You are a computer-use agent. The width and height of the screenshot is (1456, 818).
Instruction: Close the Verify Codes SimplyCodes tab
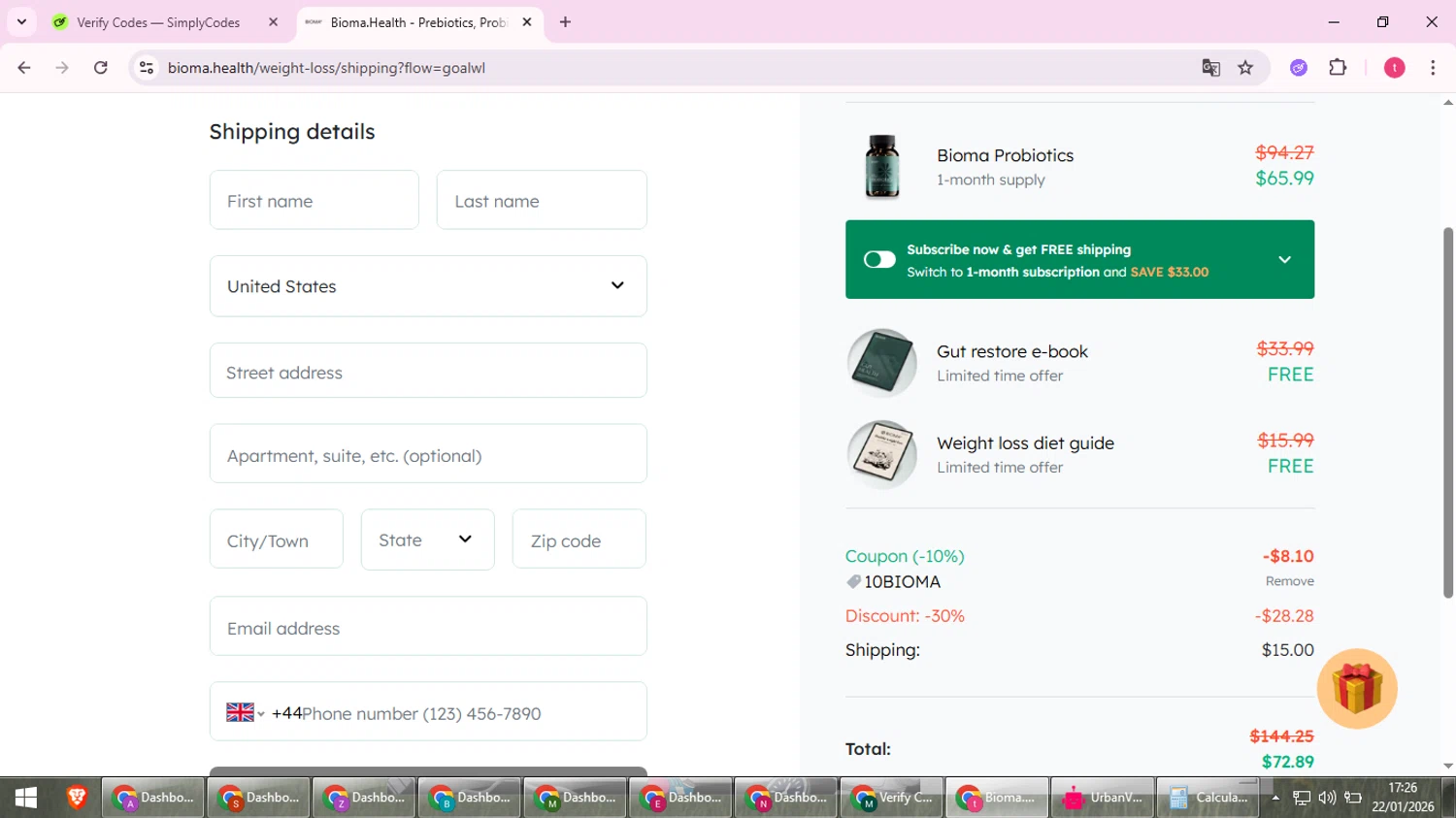pos(273,22)
